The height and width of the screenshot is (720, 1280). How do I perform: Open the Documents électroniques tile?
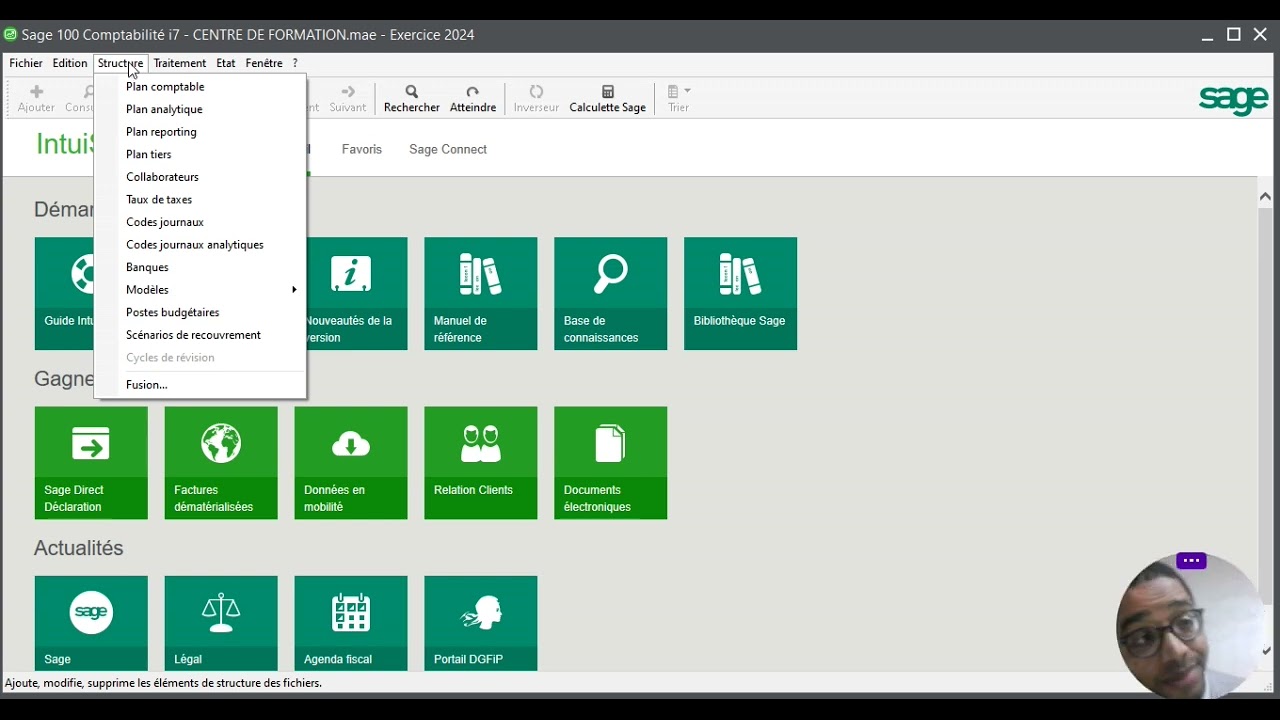(611, 463)
